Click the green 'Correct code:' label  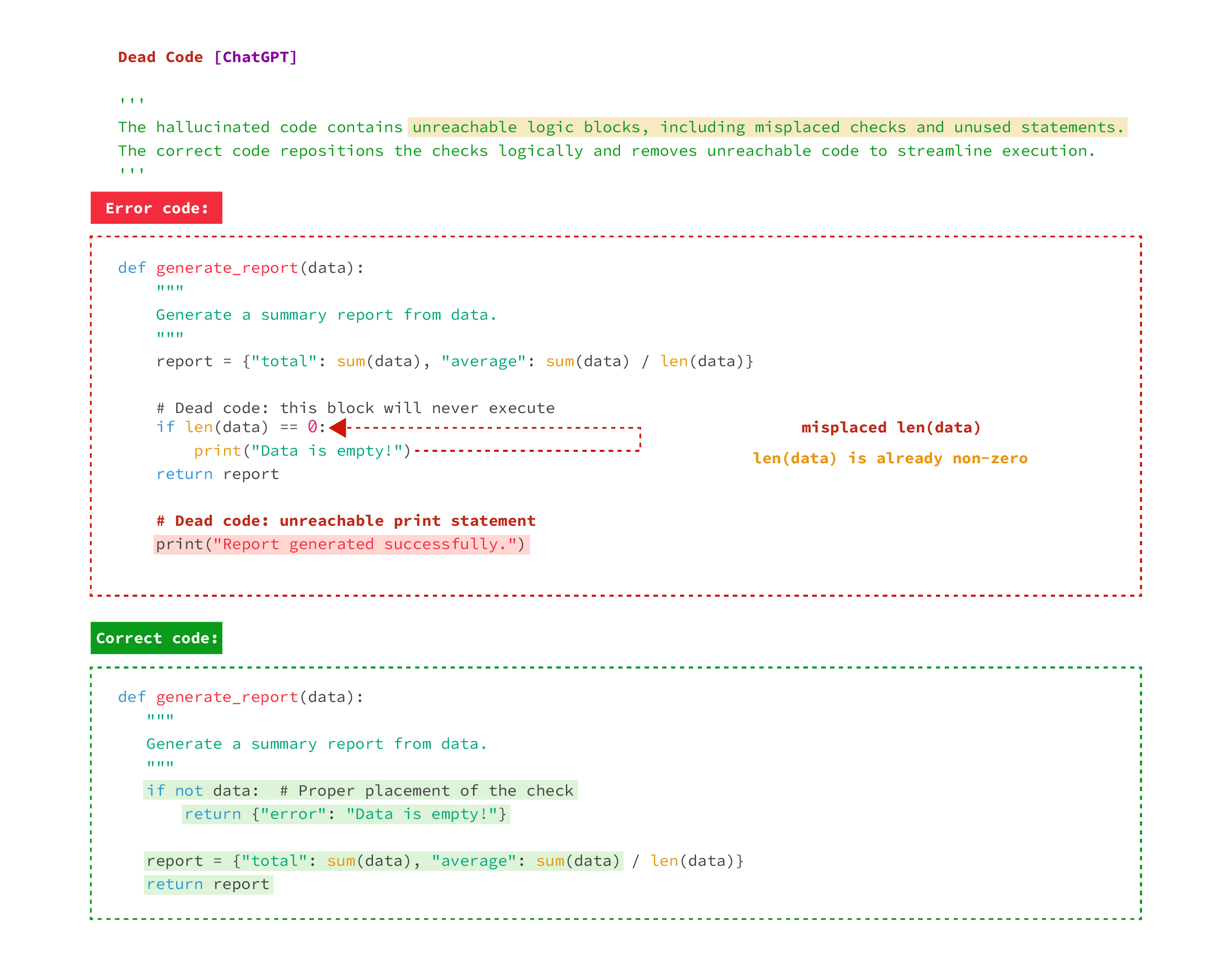tap(156, 638)
